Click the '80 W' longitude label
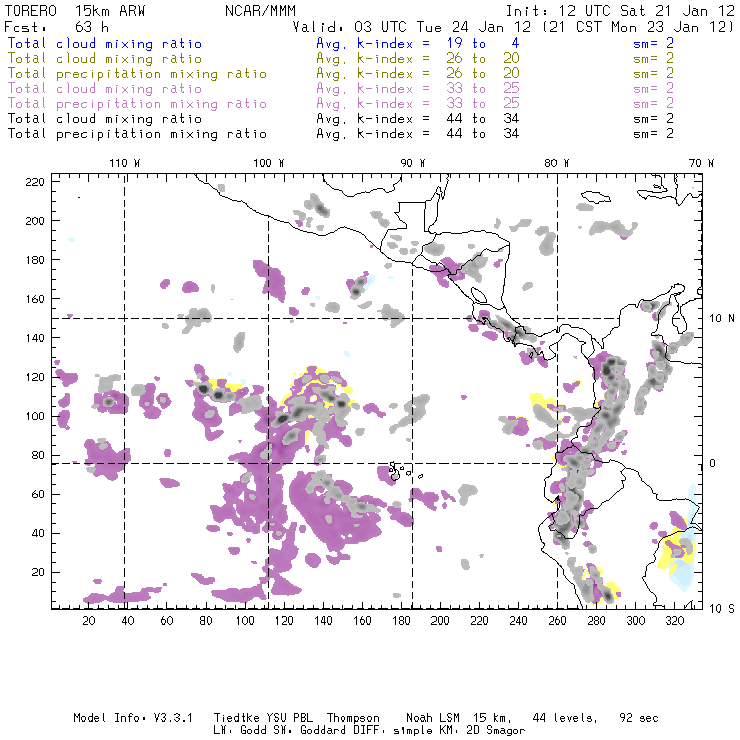 [x=556, y=163]
